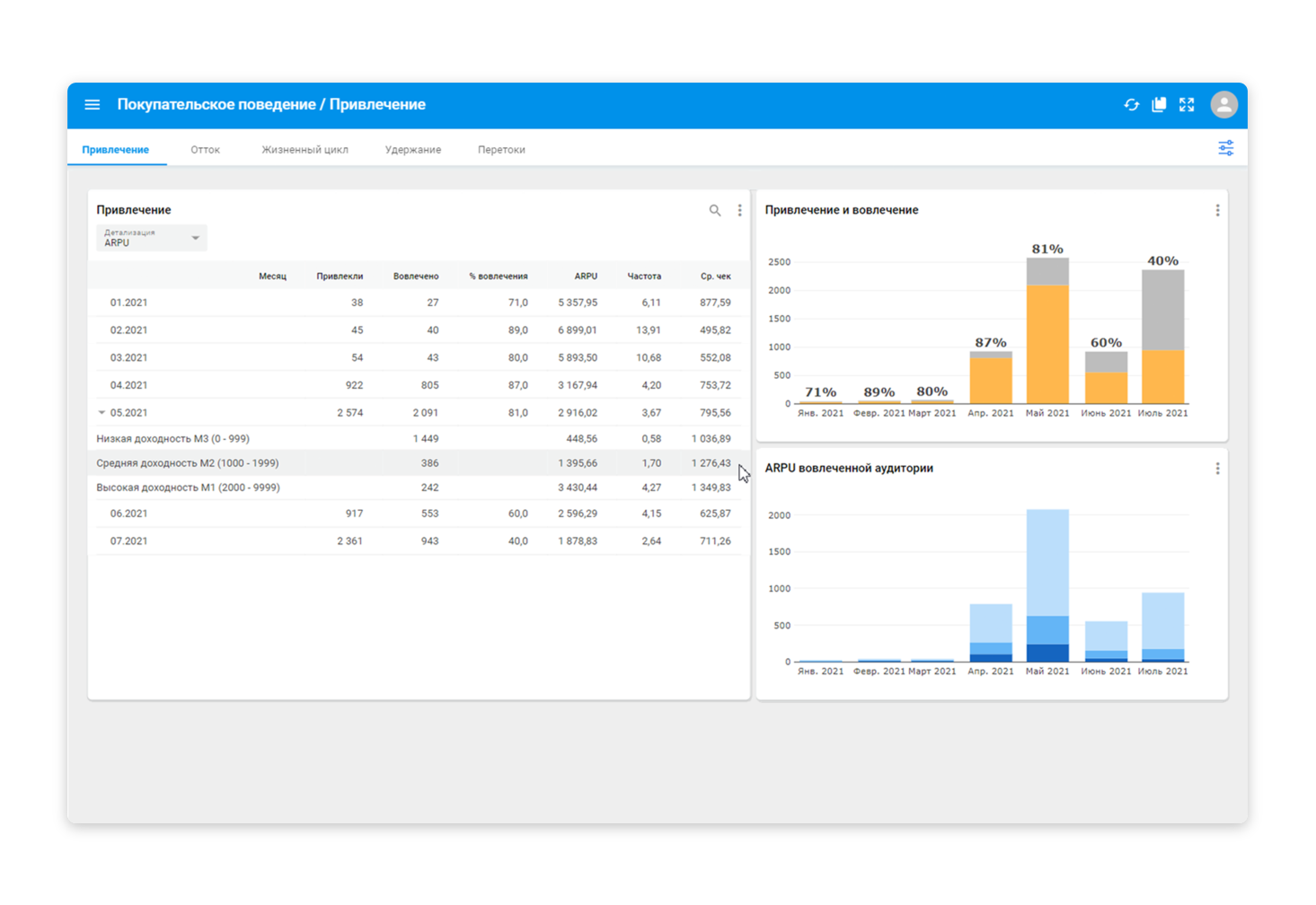Image resolution: width=1316 pixels, height=905 pixels.
Task: Sort by the % вовлечения column header
Action: pos(498,277)
